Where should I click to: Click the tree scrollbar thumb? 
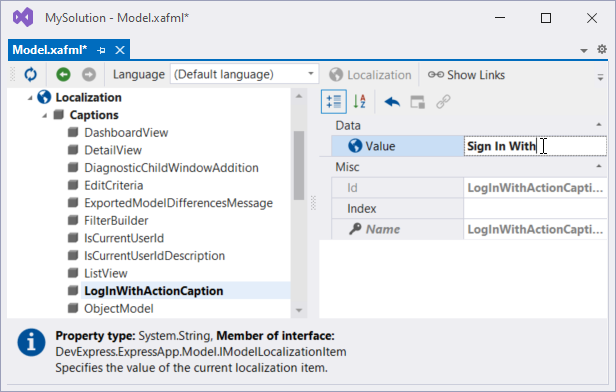[299, 165]
